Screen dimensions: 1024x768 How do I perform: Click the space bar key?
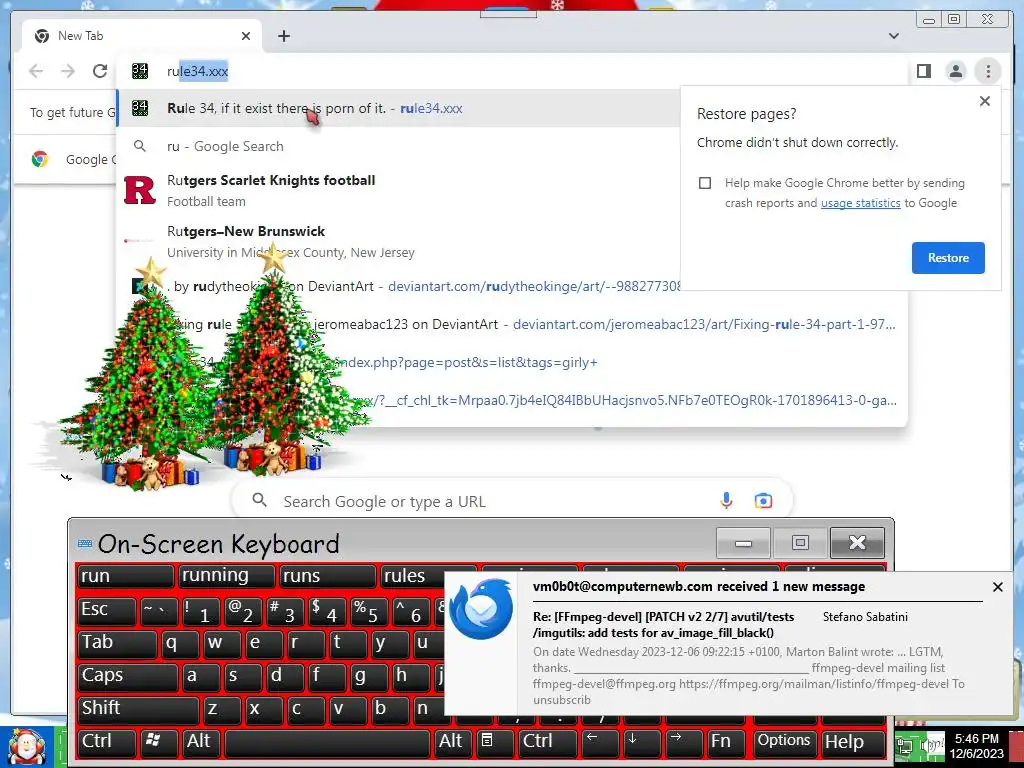point(327,742)
